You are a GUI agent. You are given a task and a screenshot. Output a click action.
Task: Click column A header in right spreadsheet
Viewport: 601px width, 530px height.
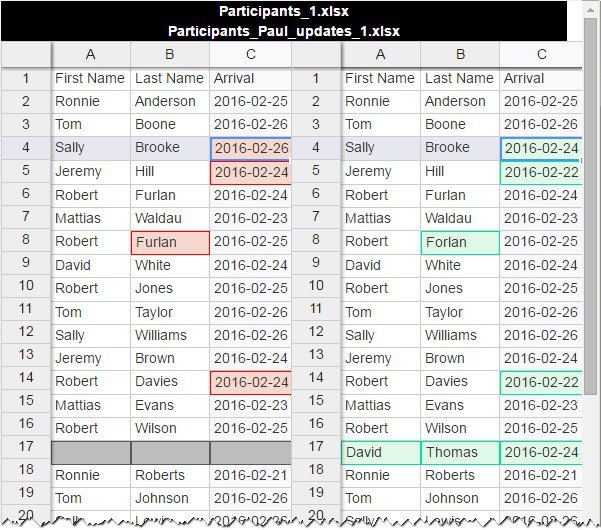click(380, 55)
